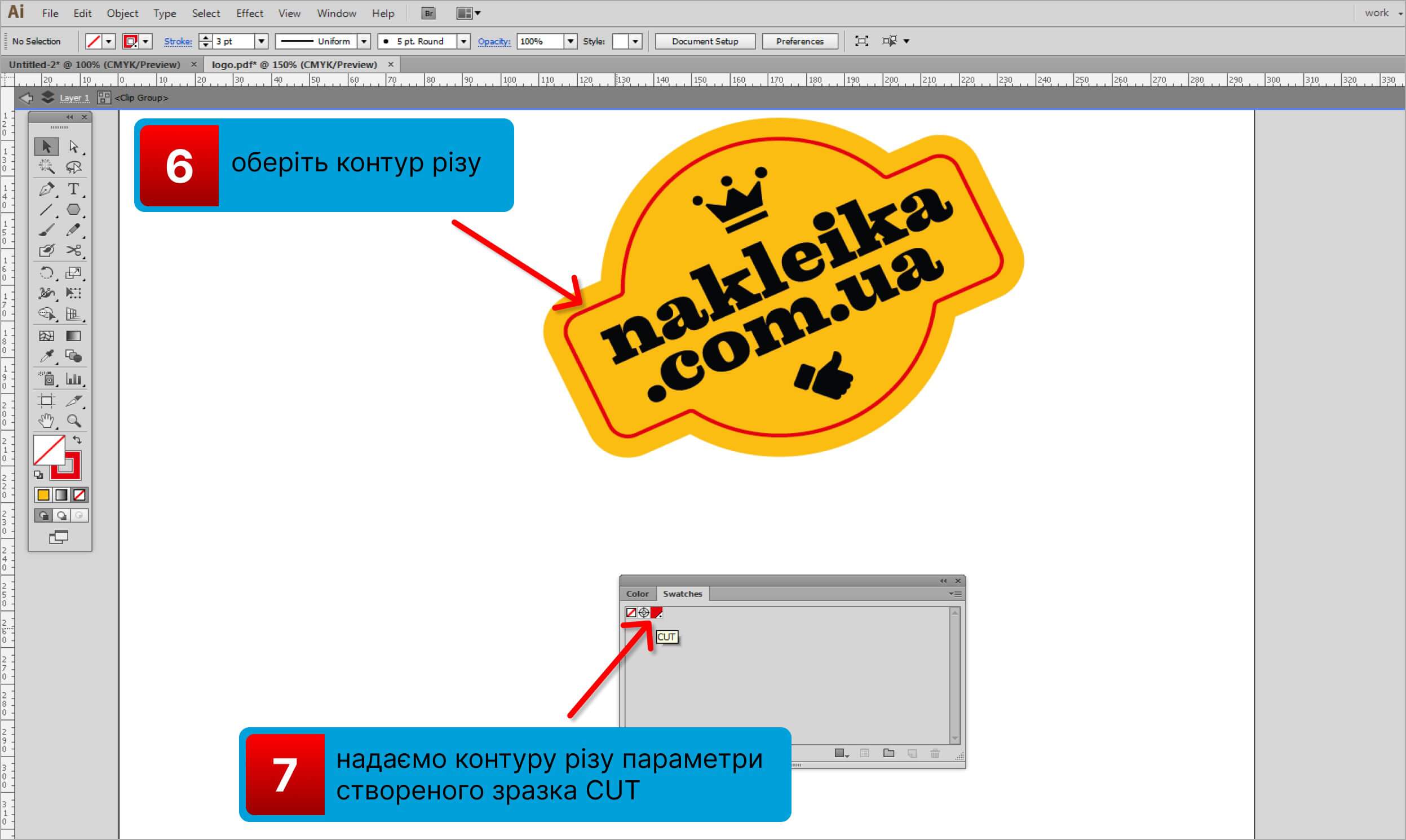The image size is (1406, 840).
Task: Expand the Opacity dropdown
Action: click(571, 41)
